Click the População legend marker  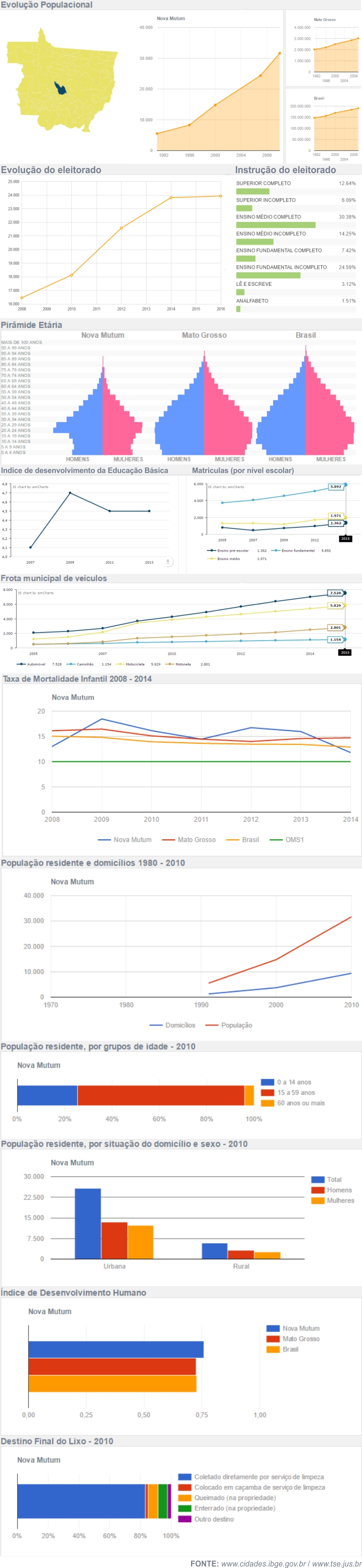point(212,1025)
